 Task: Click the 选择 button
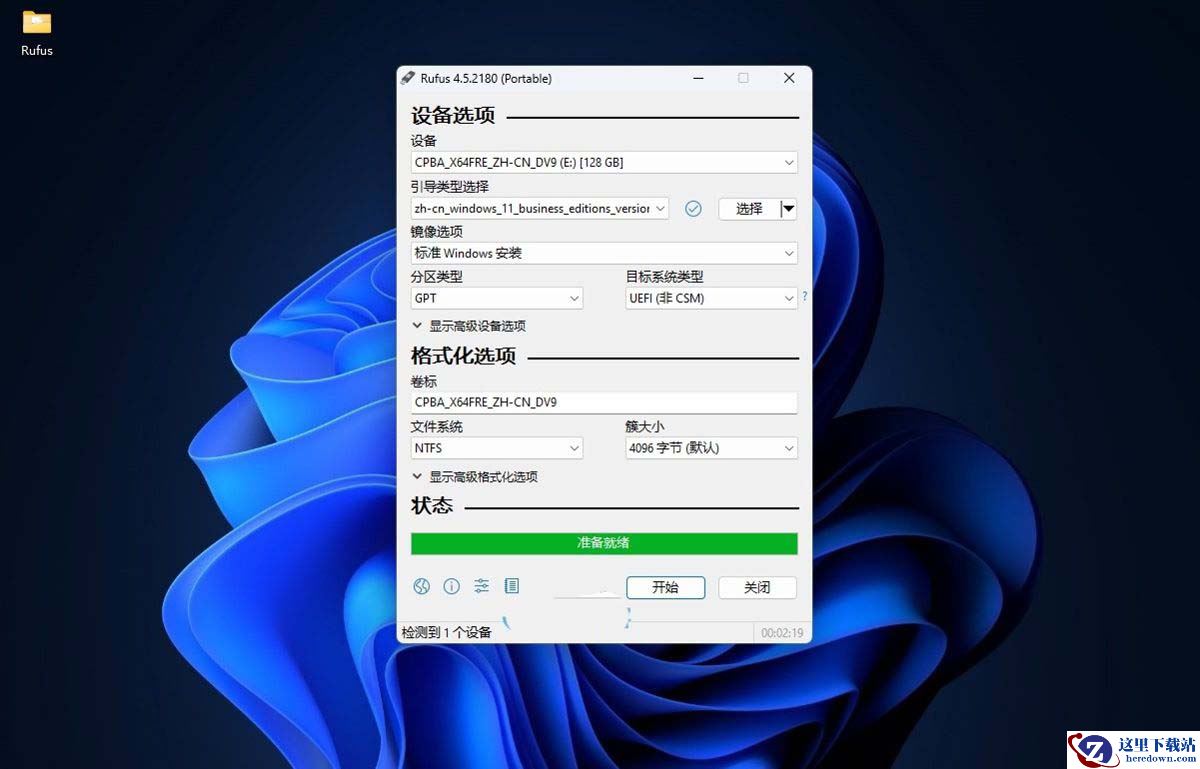749,209
